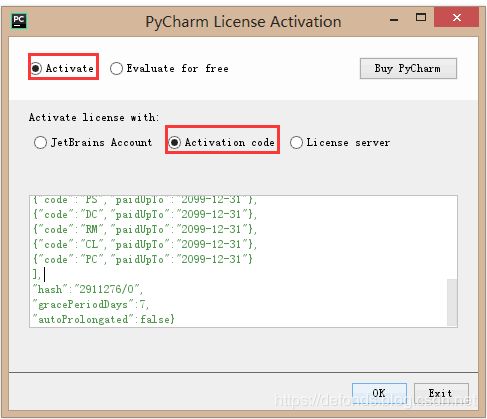Minimize the License Activation window
The width and height of the screenshot is (487, 419).
(x=394, y=20)
